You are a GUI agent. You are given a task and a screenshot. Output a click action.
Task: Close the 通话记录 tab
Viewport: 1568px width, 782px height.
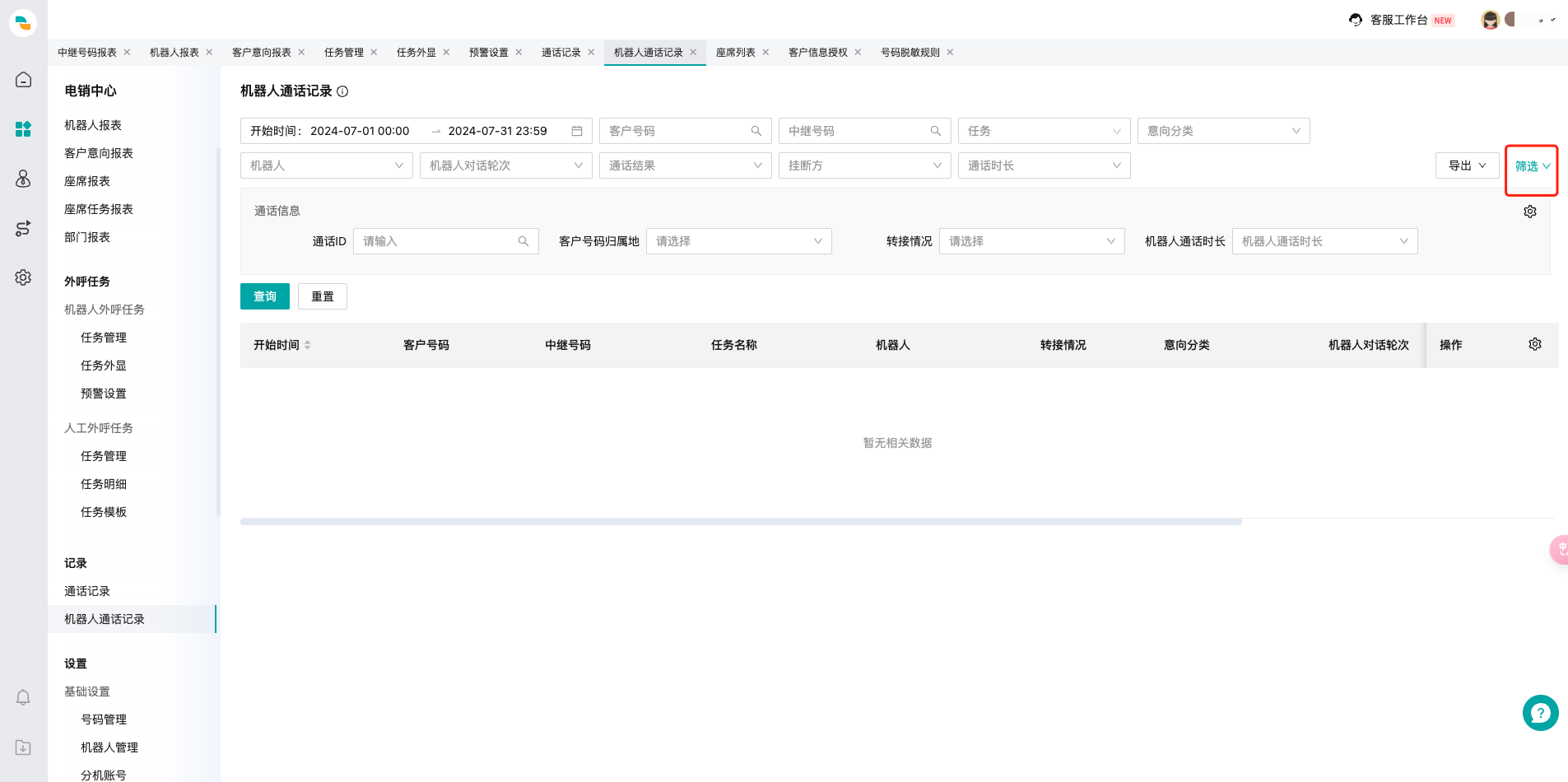(x=591, y=52)
